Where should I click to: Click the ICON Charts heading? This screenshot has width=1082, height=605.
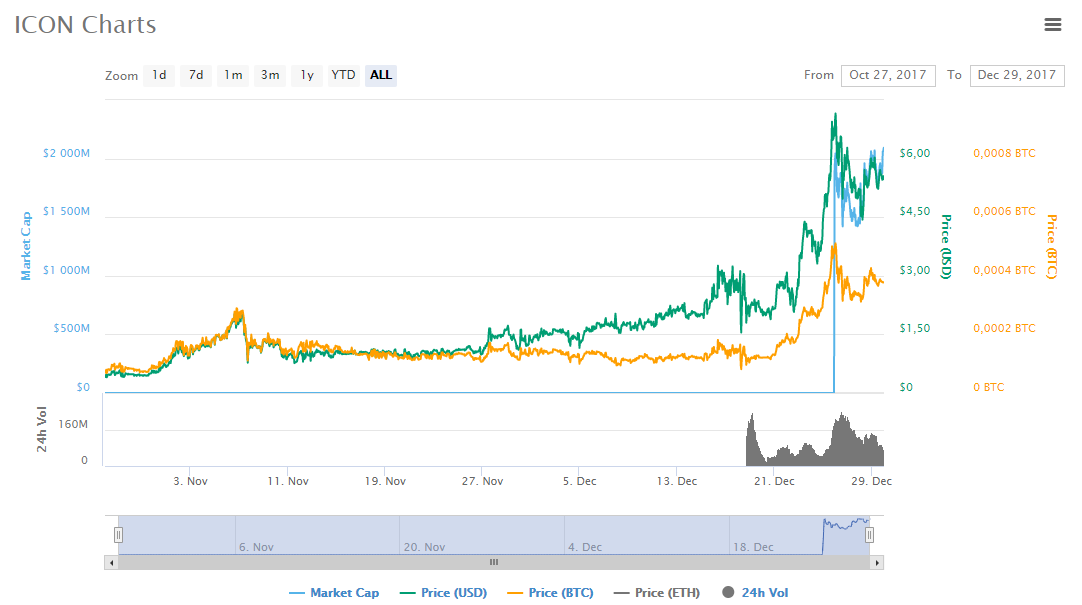86,25
